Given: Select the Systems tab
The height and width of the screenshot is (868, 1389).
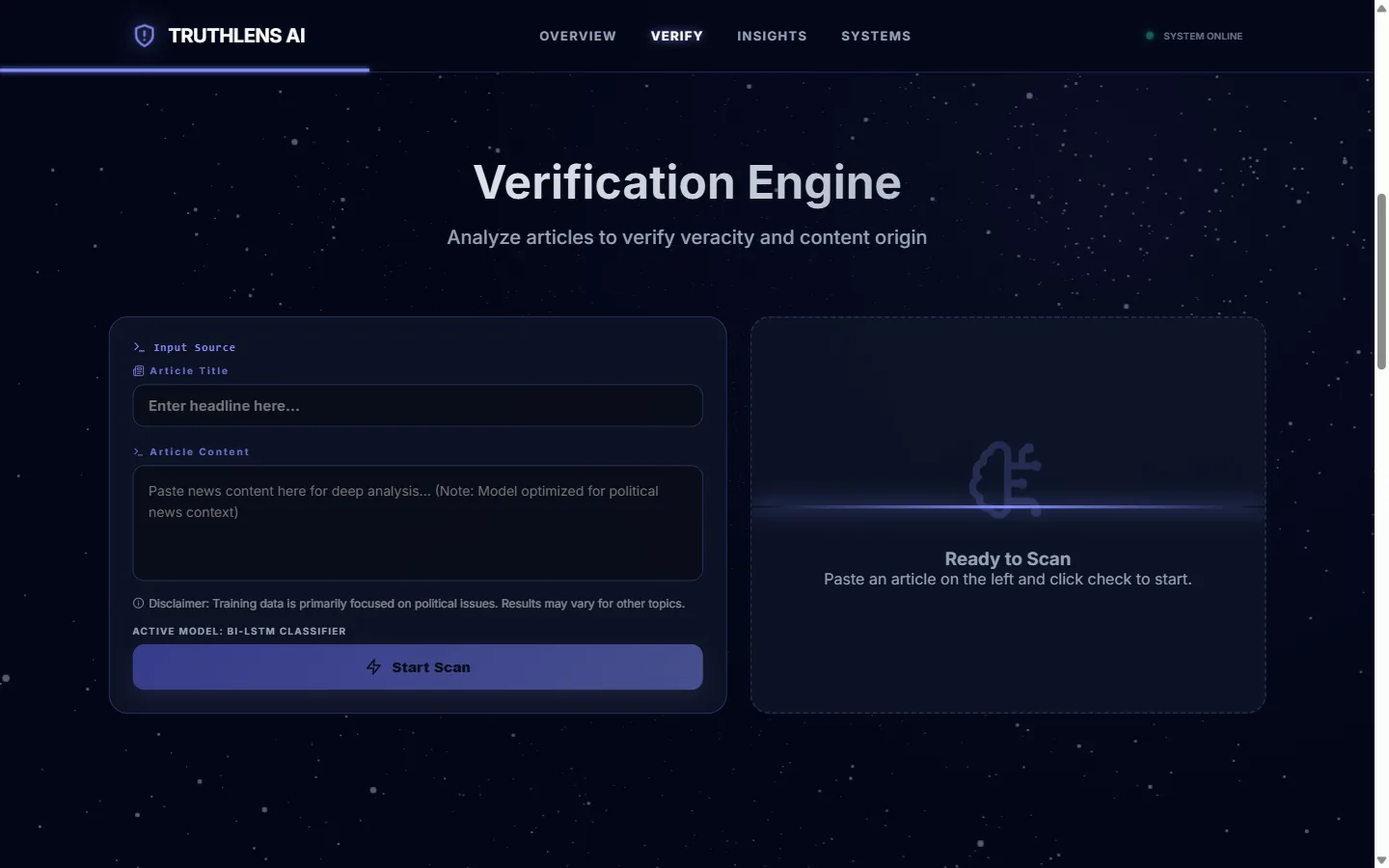Looking at the screenshot, I should coord(876,36).
